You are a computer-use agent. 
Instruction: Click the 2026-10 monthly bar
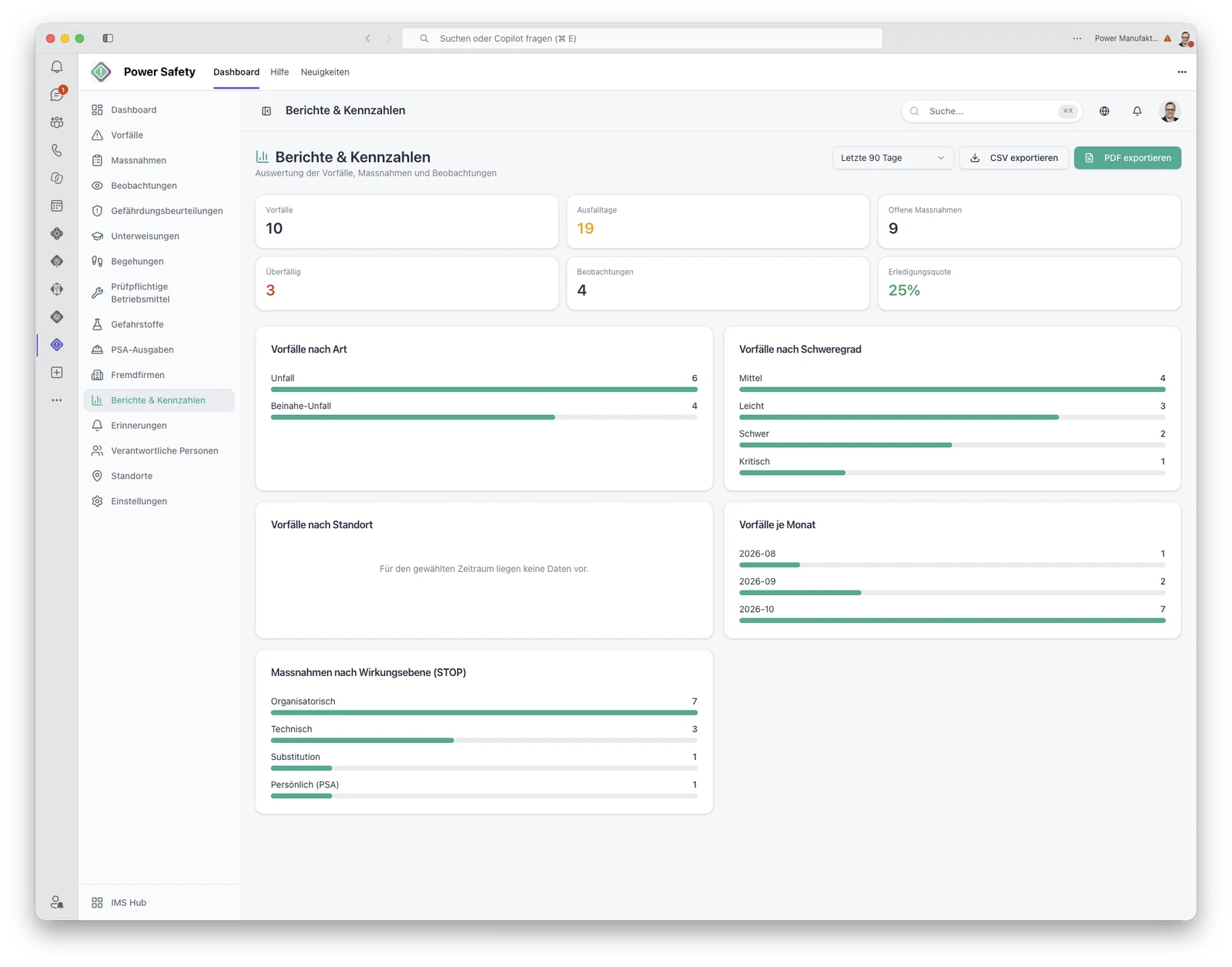[x=952, y=621]
